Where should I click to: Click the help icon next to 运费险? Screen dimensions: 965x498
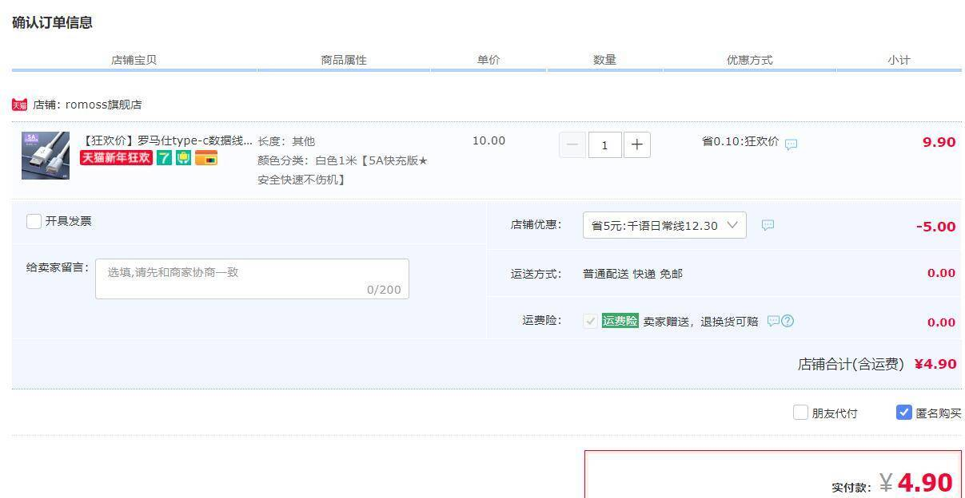tap(787, 321)
